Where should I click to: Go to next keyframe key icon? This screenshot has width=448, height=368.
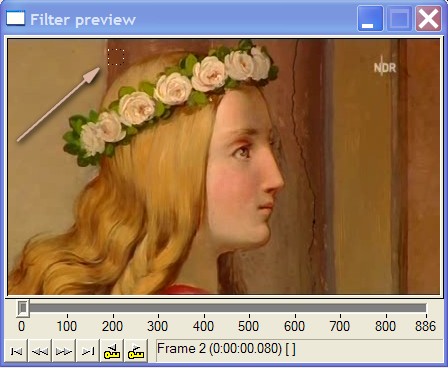click(x=136, y=351)
